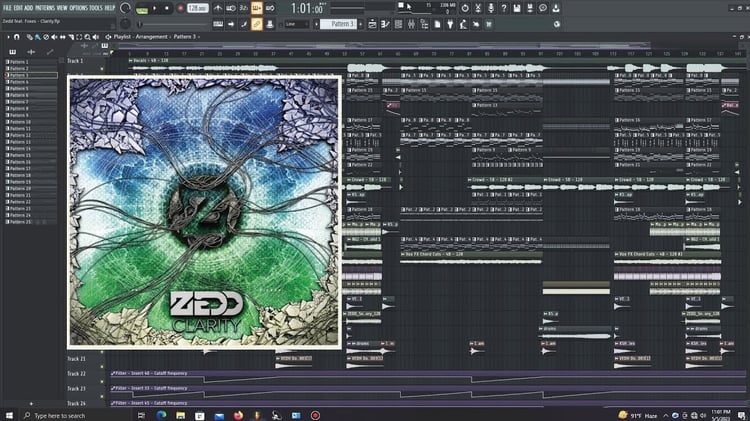The height and width of the screenshot is (421, 750).
Task: Toggle playlist magnet snap icon
Action: pos(17,37)
